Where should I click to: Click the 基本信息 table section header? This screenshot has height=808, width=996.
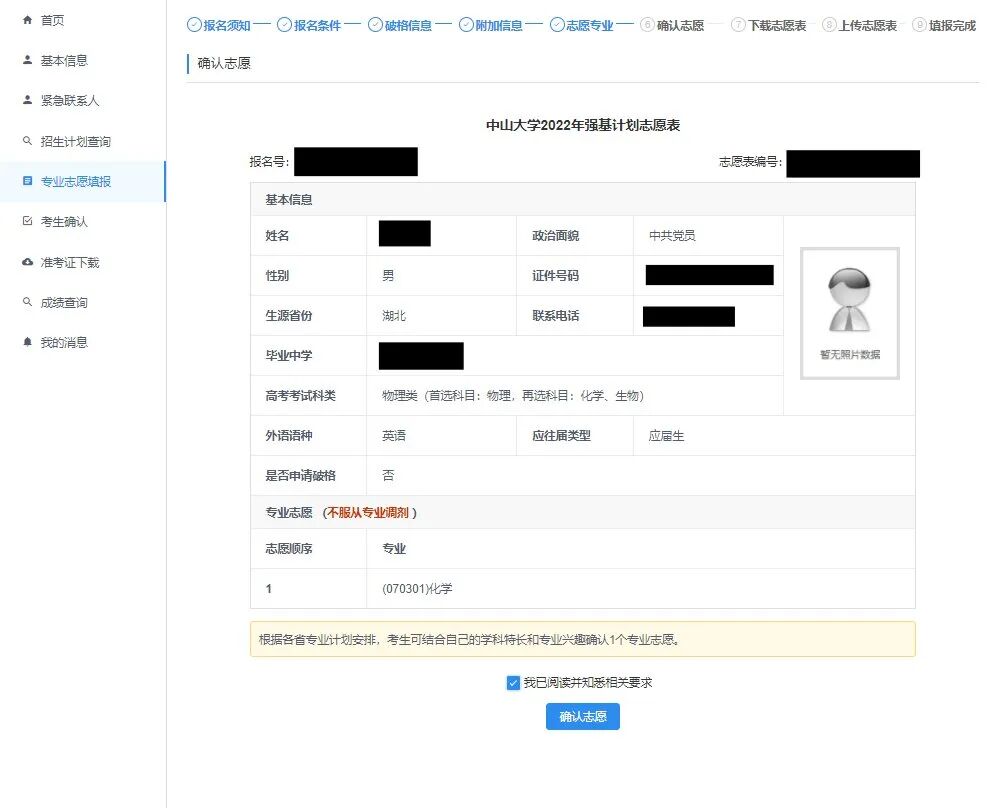click(x=582, y=199)
